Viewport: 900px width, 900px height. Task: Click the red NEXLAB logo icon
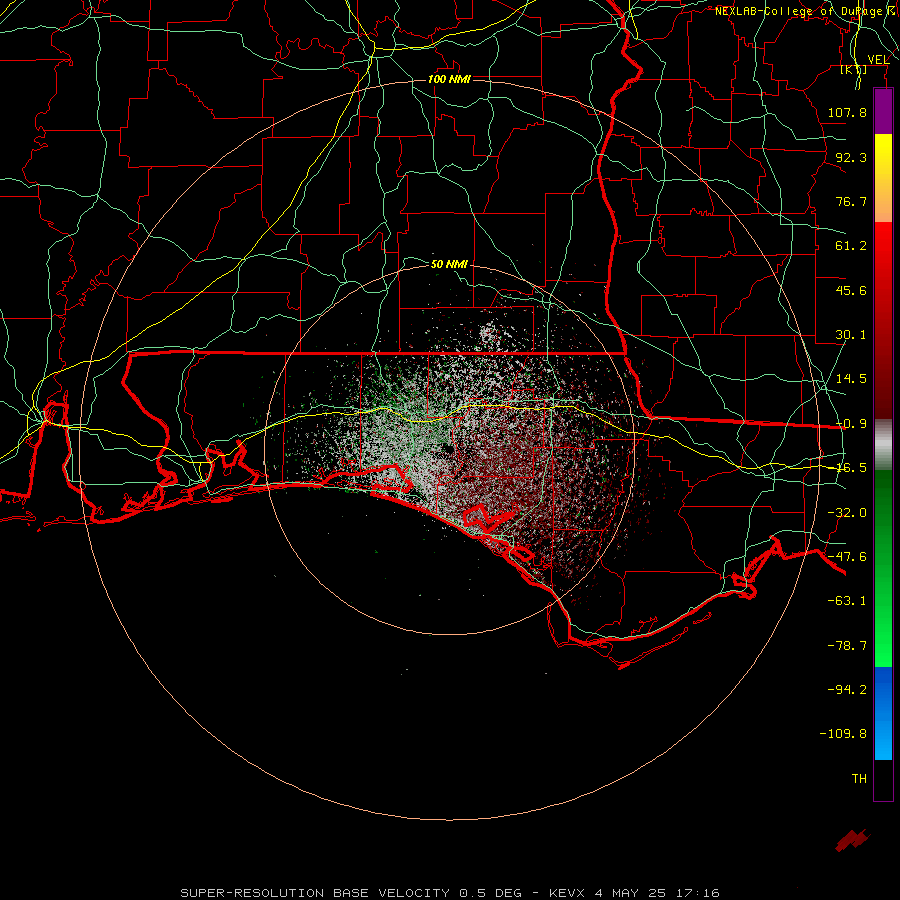[853, 840]
